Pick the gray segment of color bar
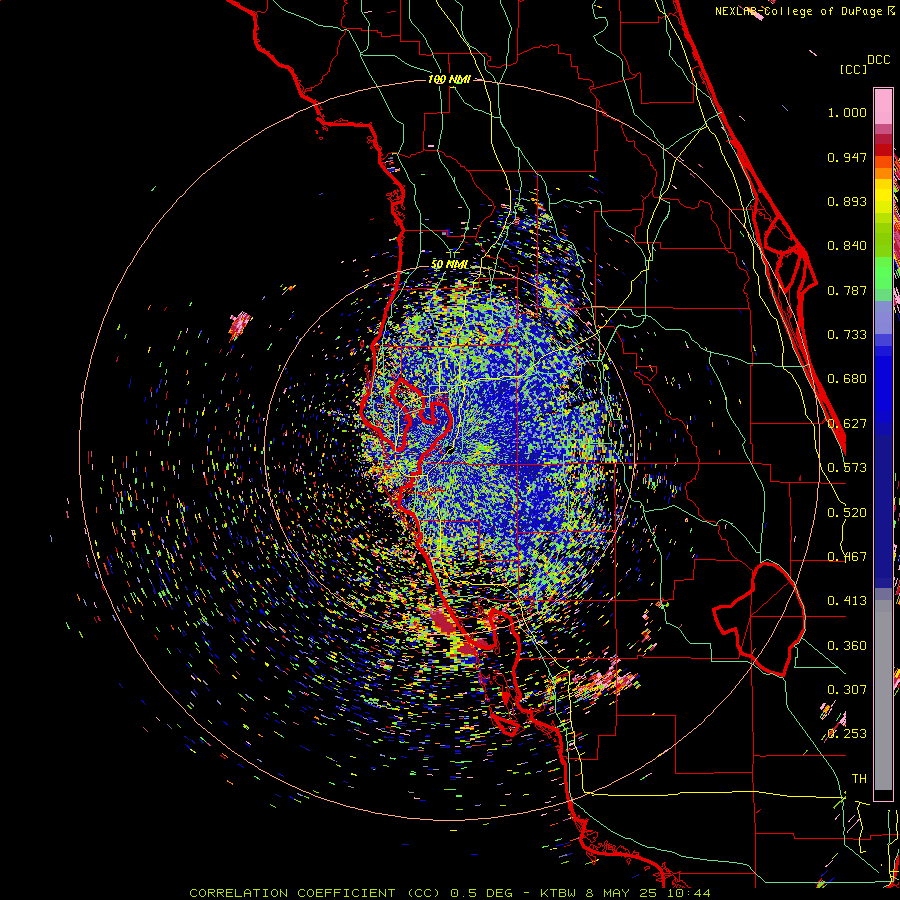900x900 pixels. click(883, 695)
